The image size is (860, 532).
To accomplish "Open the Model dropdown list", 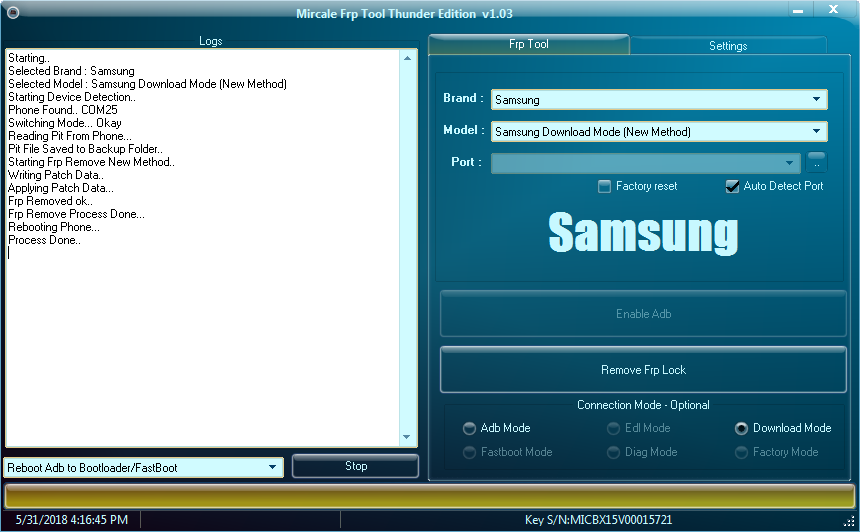I will coord(659,132).
